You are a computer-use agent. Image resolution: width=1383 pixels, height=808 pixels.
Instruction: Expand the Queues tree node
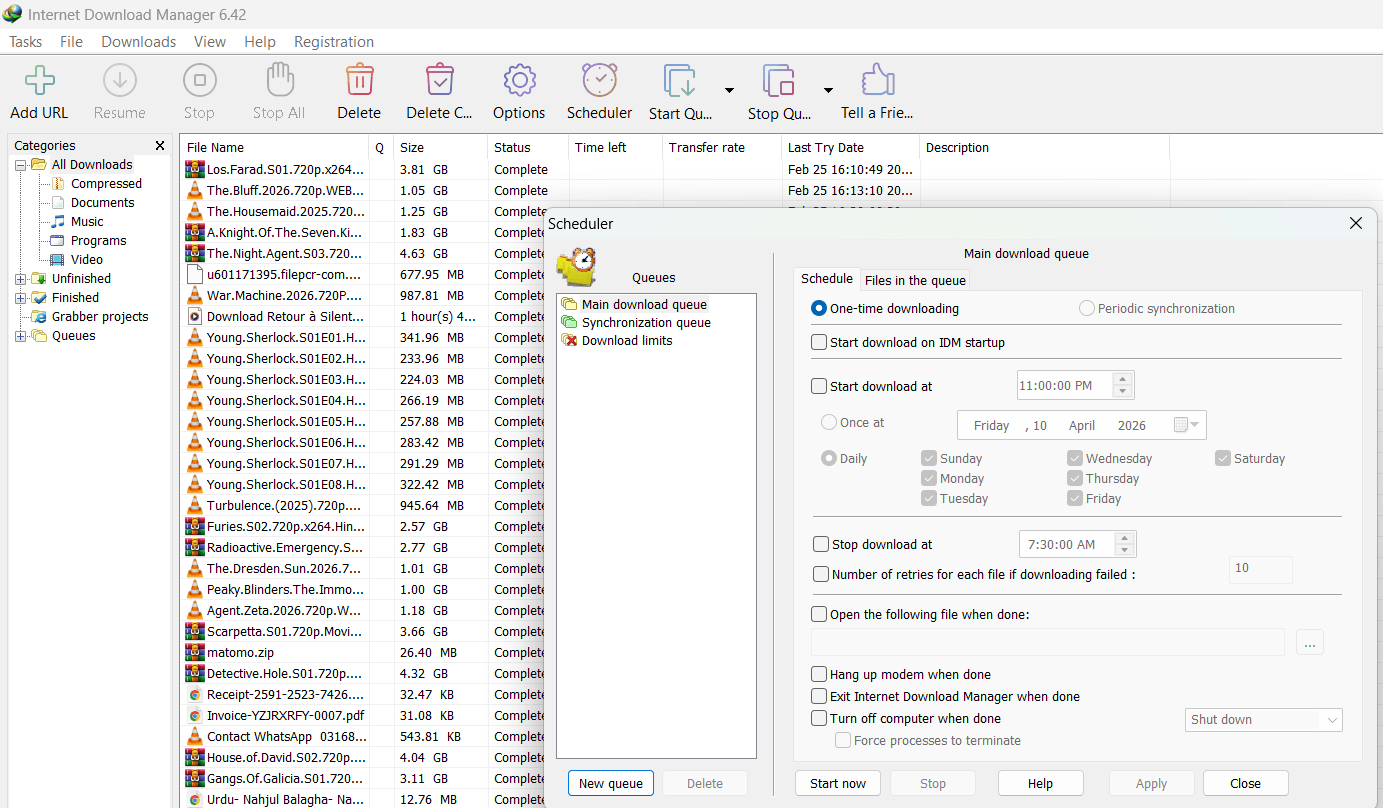(x=20, y=335)
